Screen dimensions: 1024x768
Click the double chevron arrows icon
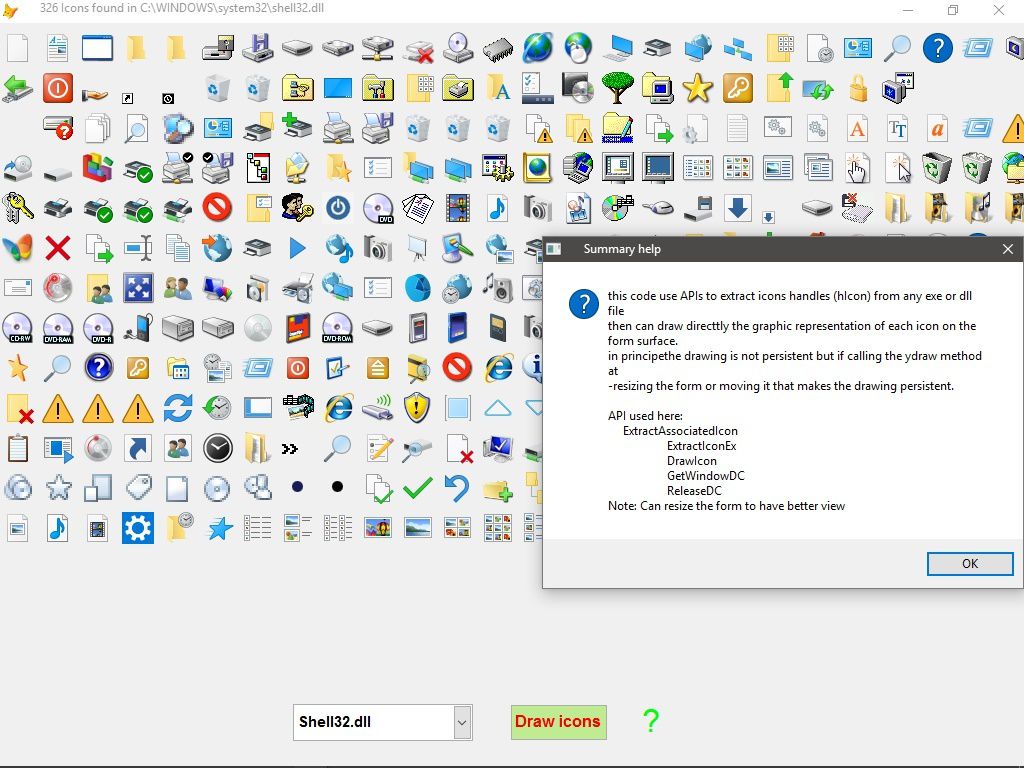(x=289, y=449)
